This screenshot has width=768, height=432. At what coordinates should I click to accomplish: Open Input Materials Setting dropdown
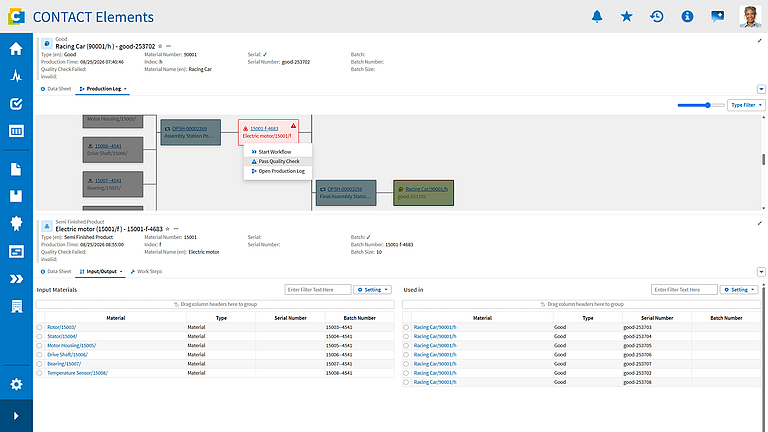point(372,289)
